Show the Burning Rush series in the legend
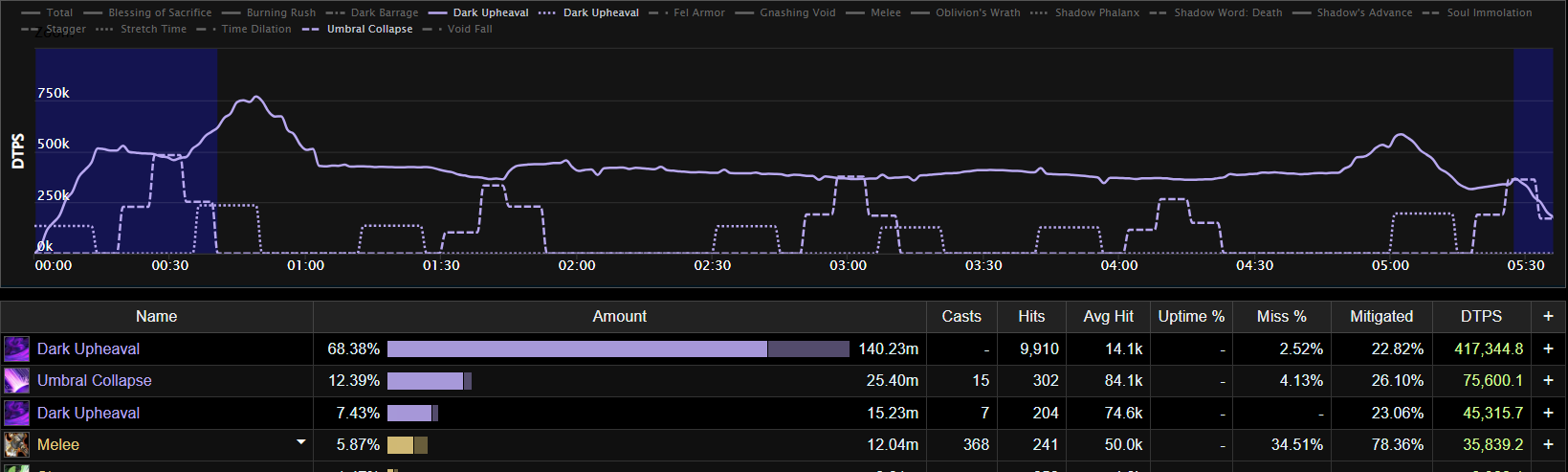The image size is (1568, 472). (x=268, y=12)
